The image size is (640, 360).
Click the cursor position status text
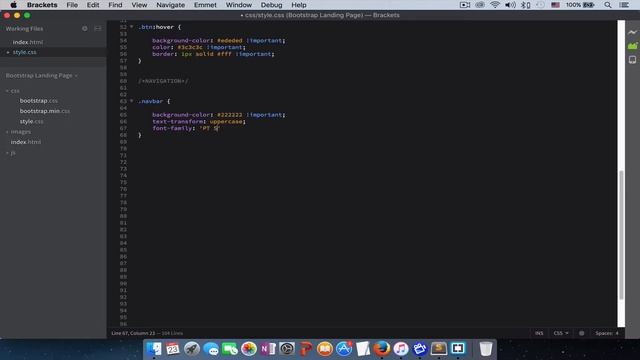[x=133, y=333]
